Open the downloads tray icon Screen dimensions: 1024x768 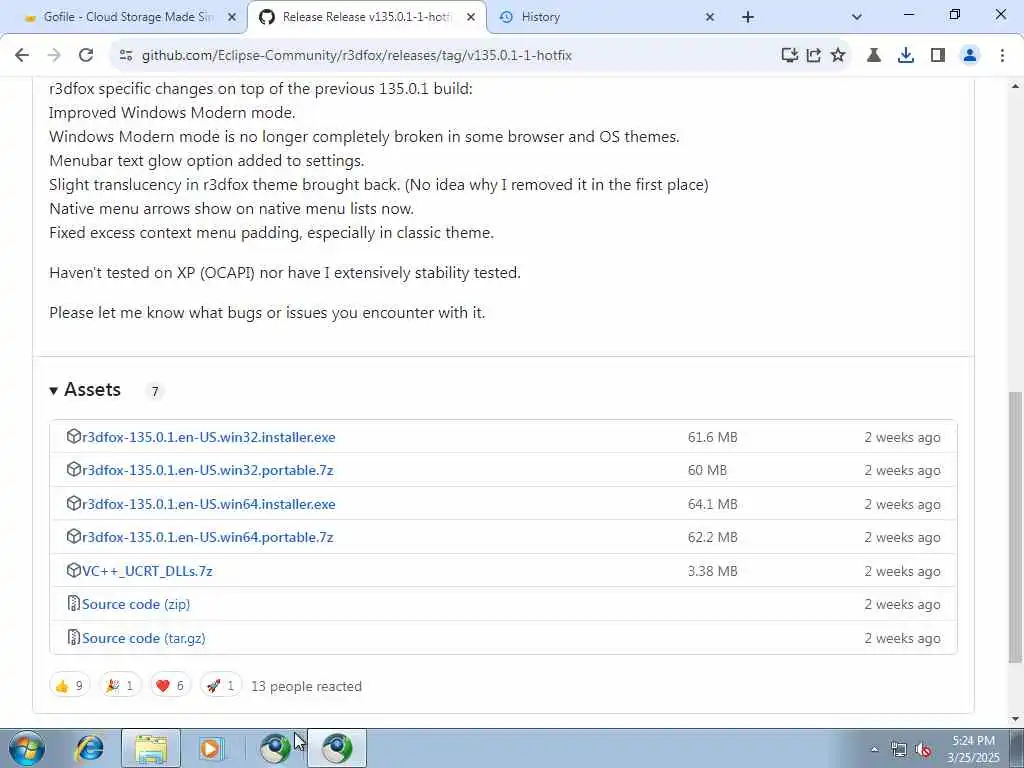[906, 56]
